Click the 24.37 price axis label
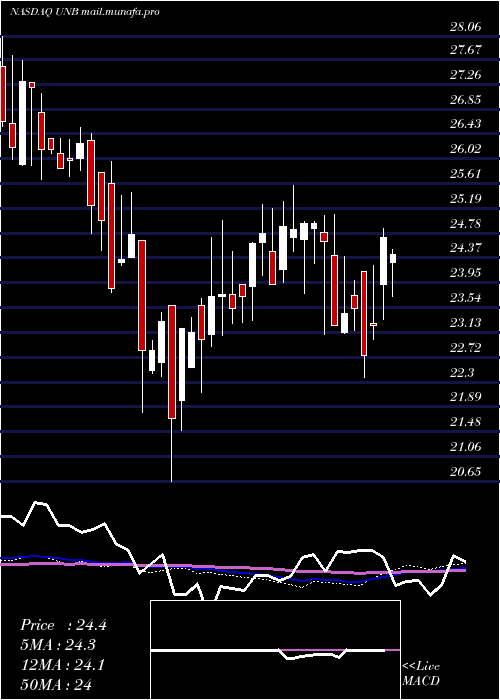This screenshot has height=700, width=500. tap(466, 248)
